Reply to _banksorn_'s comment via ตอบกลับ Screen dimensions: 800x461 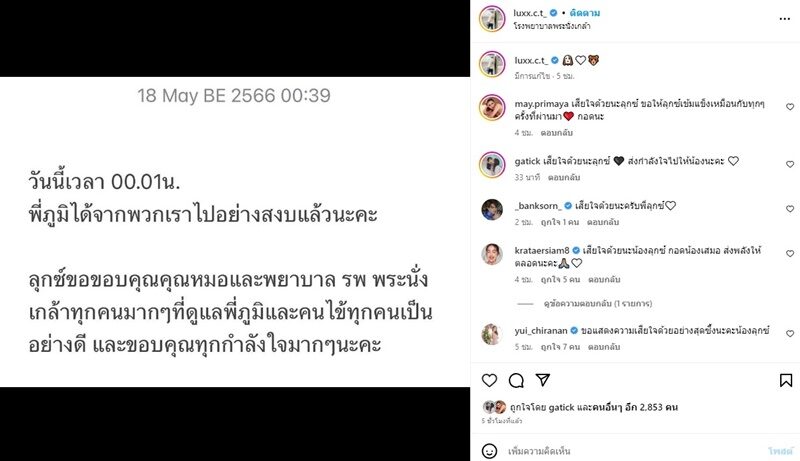pyautogui.click(x=603, y=222)
